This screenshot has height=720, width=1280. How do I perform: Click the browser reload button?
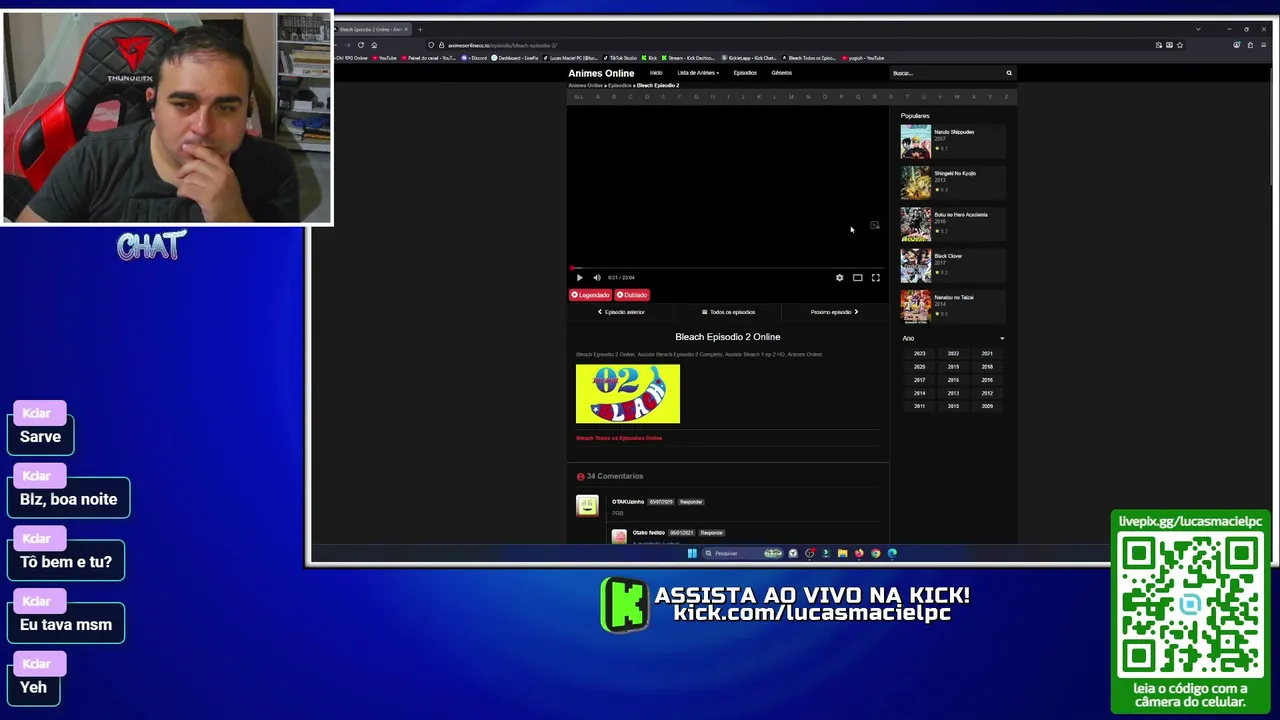(361, 45)
